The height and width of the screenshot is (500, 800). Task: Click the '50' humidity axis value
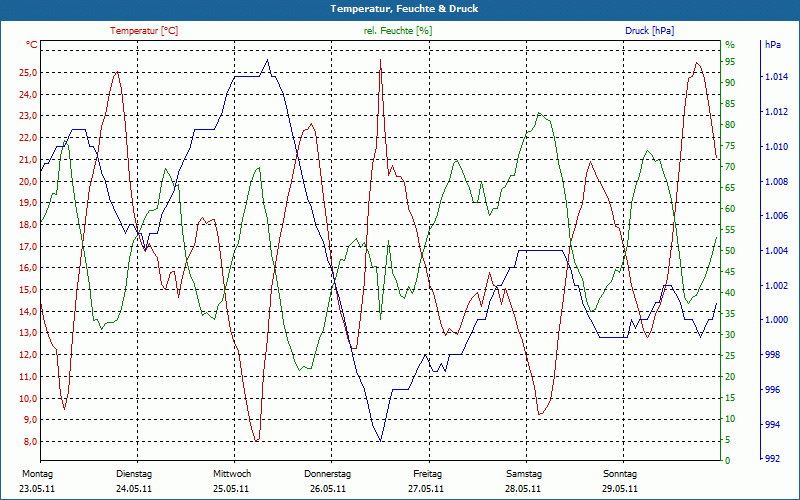[x=730, y=251]
